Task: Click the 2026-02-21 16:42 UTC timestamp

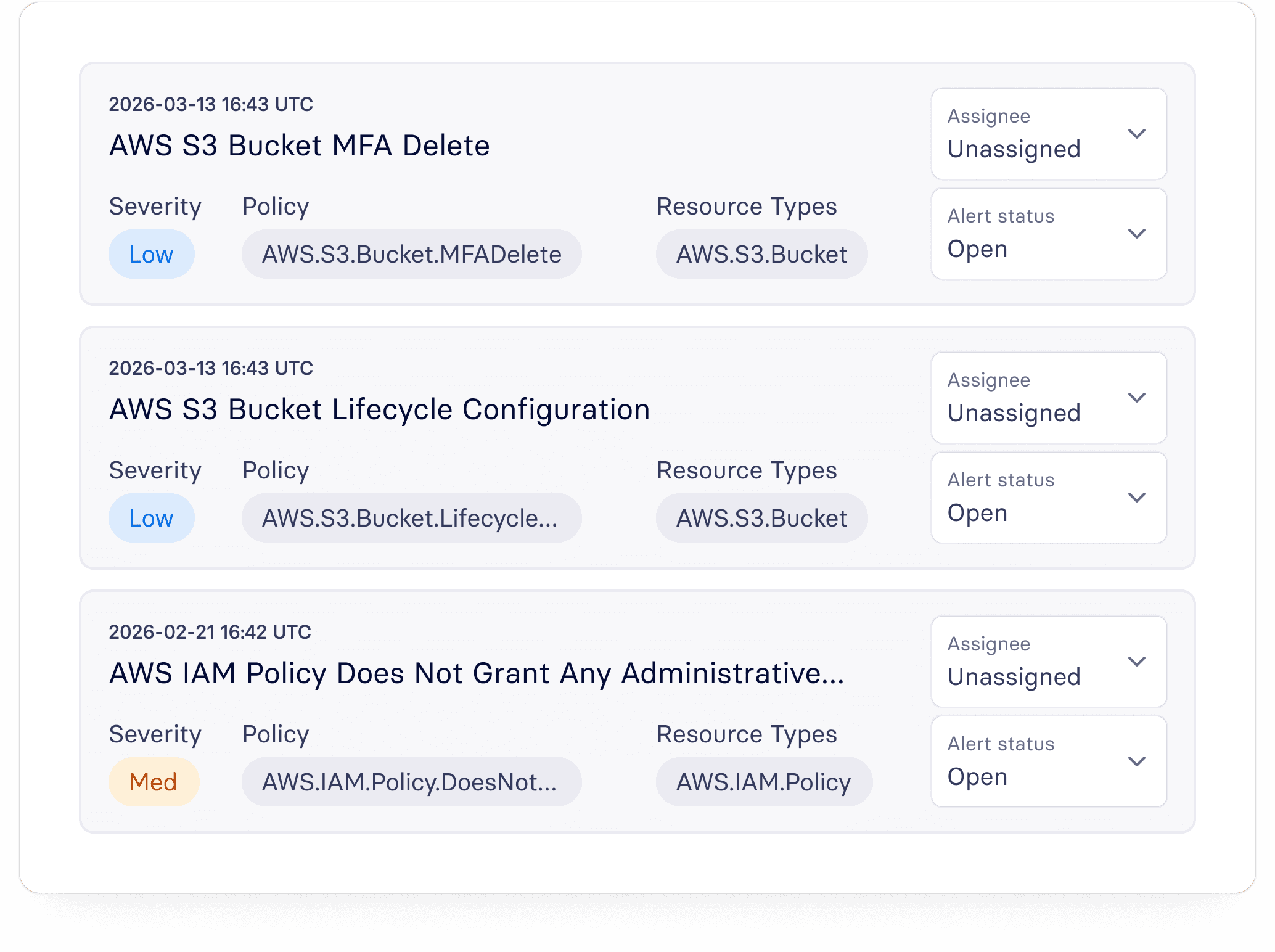Action: point(210,632)
